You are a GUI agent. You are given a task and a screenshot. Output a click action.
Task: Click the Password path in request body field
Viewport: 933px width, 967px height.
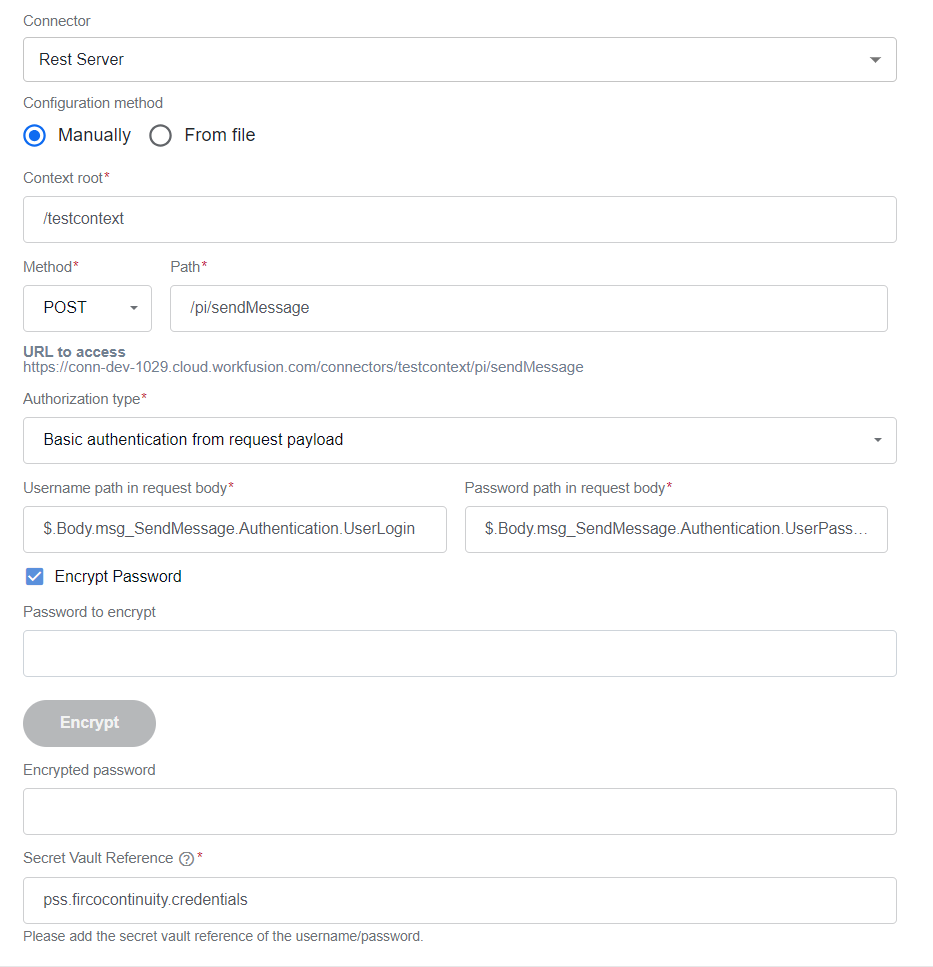pos(676,529)
